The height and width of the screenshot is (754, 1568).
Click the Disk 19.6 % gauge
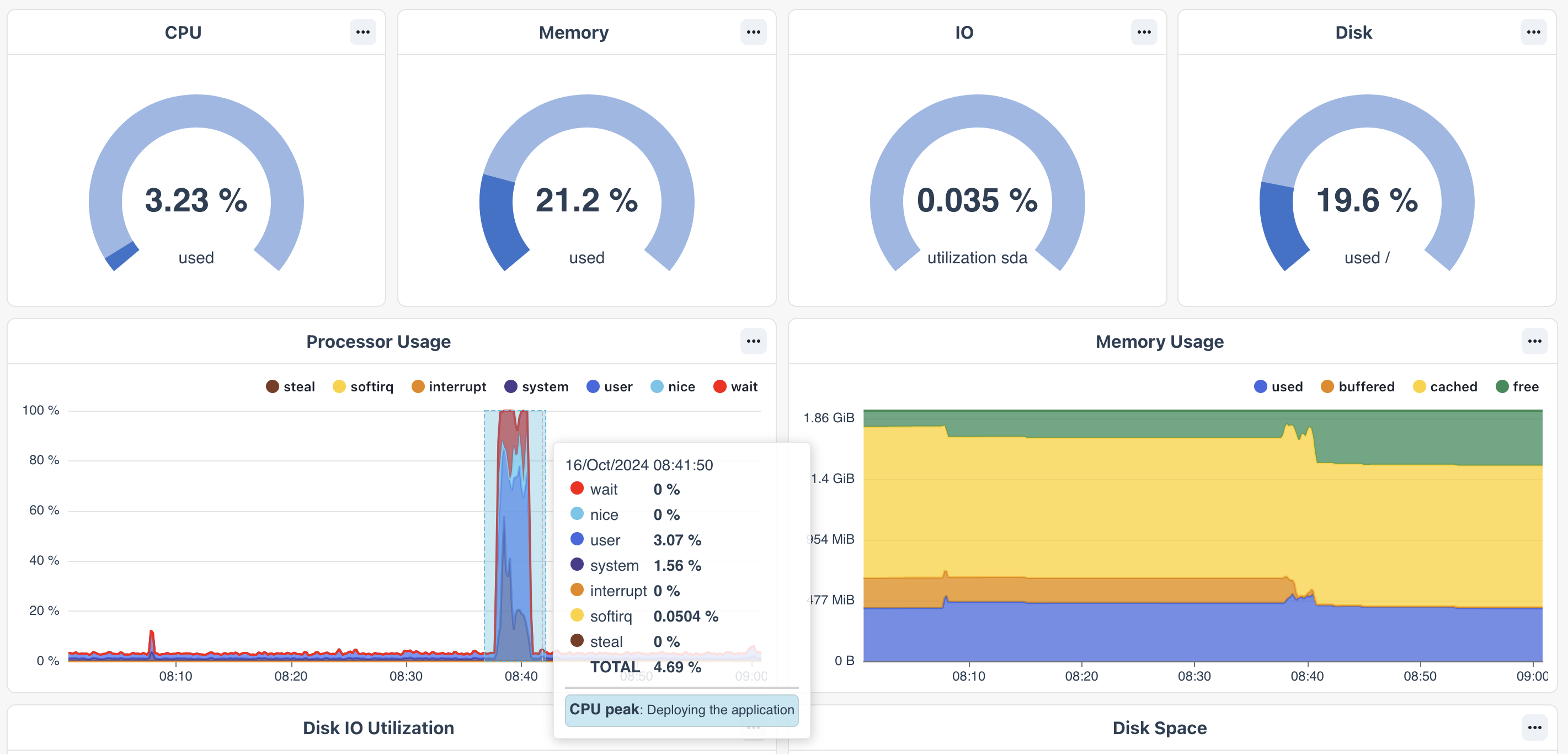(x=1367, y=183)
